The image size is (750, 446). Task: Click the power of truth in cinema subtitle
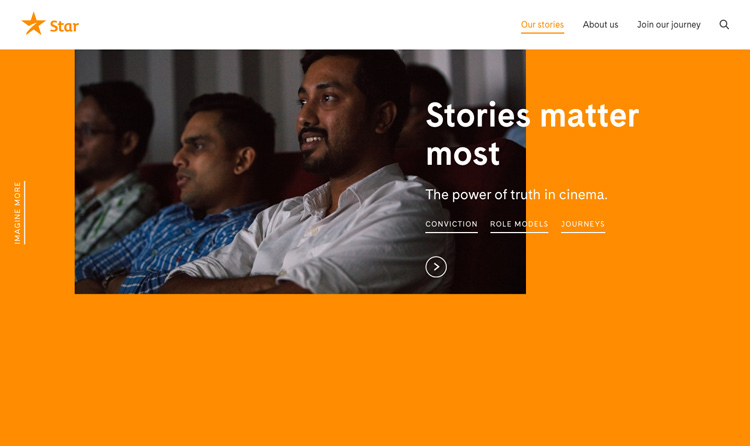tap(516, 194)
